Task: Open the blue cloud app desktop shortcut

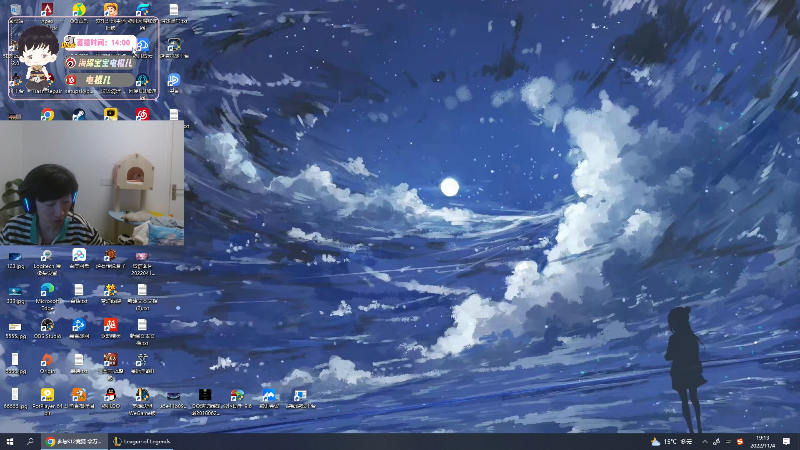Action: click(142, 47)
